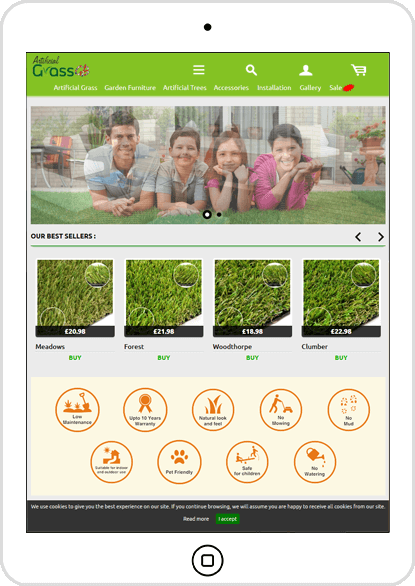Show previous best sellers with left chevron

358,237
